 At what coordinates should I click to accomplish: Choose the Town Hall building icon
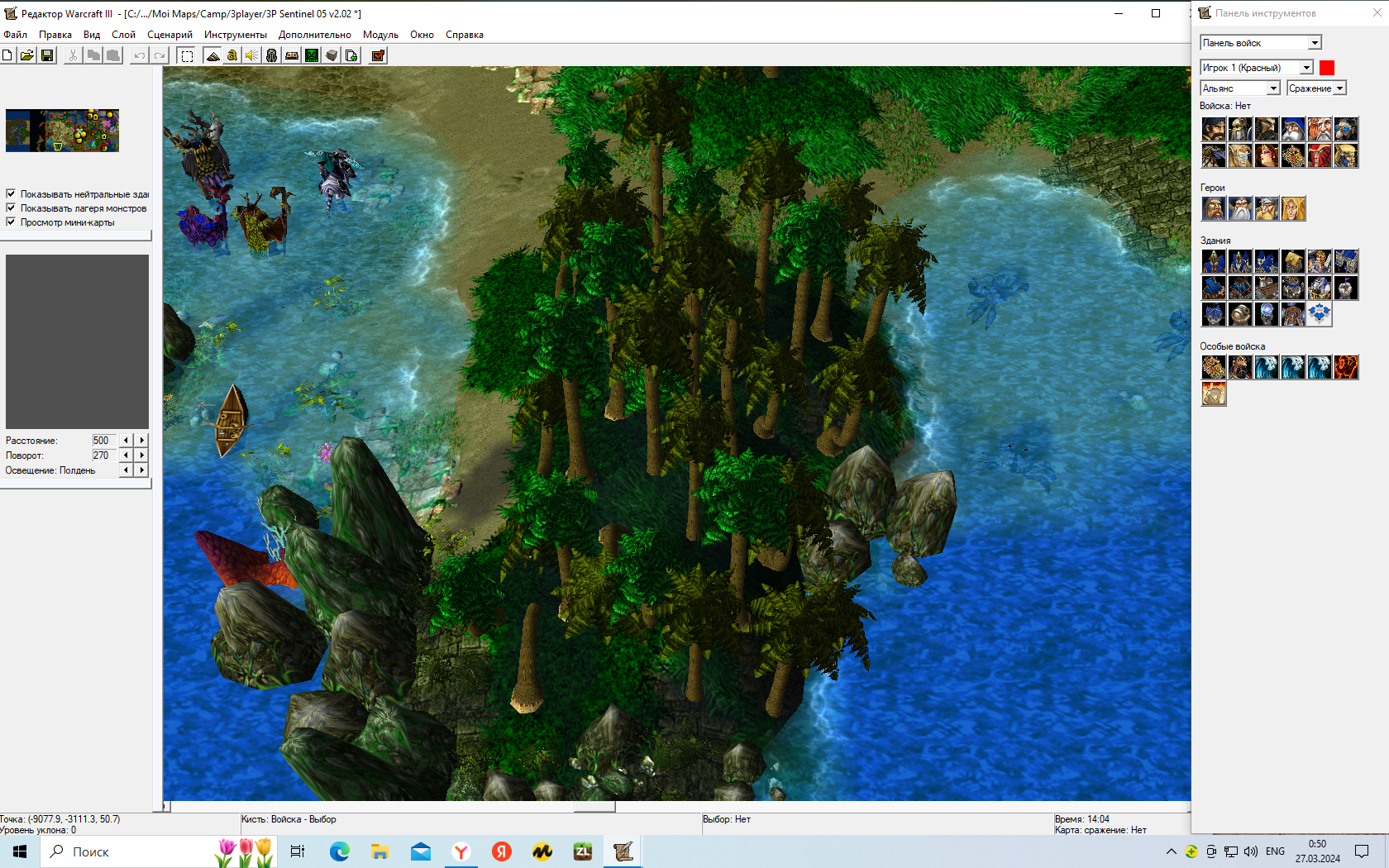point(1214,261)
